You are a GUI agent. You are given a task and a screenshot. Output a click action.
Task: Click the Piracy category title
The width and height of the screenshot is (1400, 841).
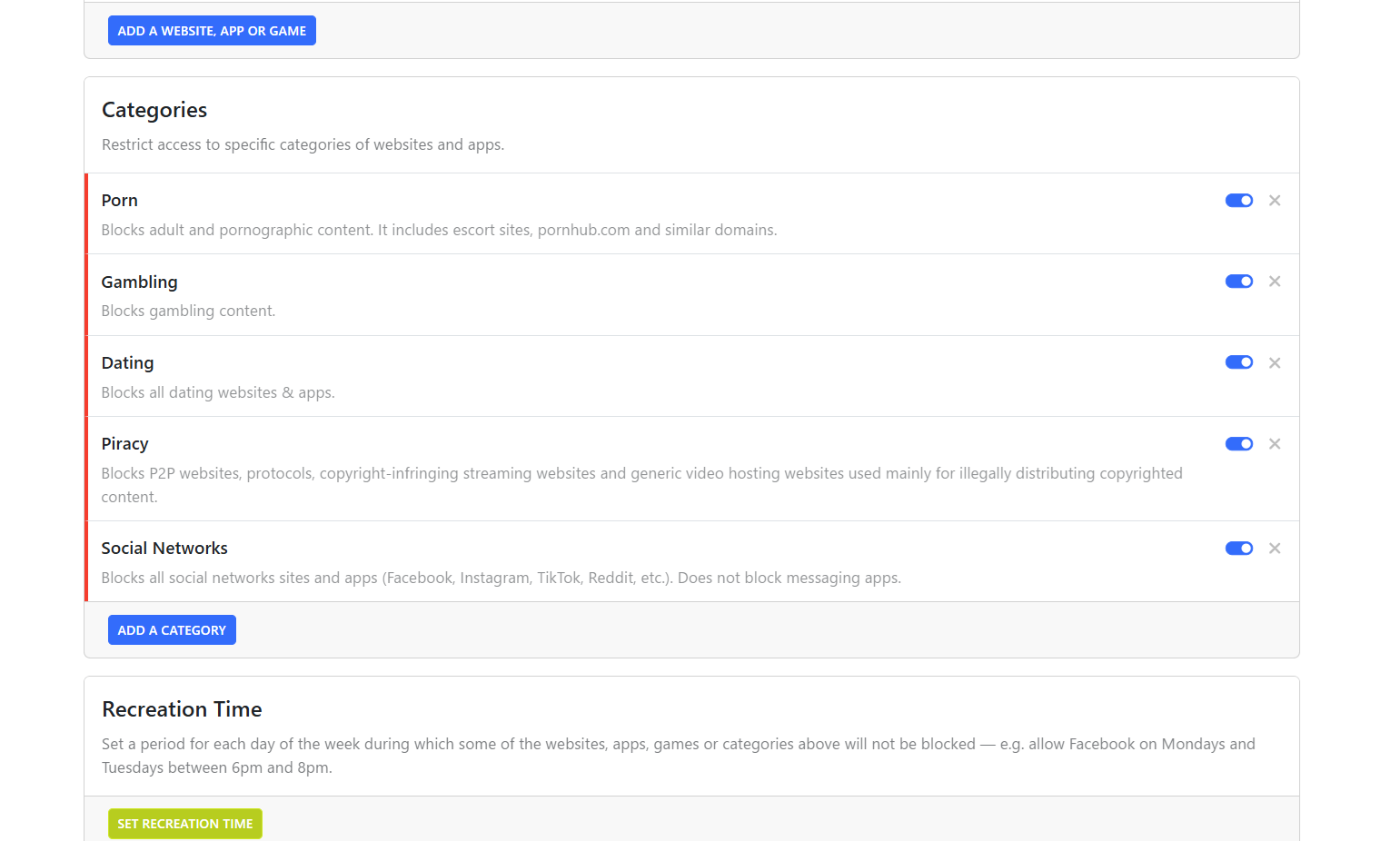click(x=124, y=444)
